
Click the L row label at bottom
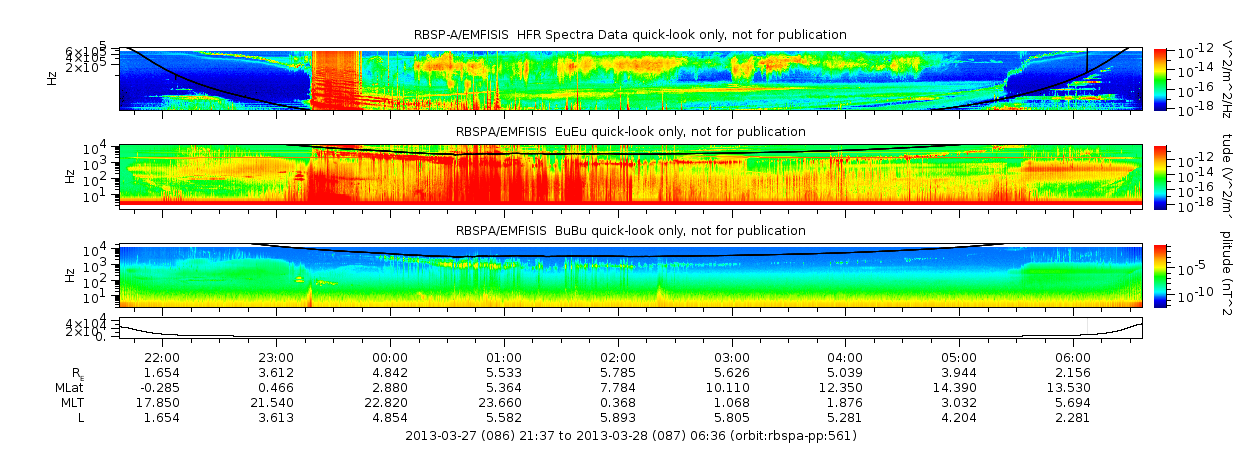point(80,417)
